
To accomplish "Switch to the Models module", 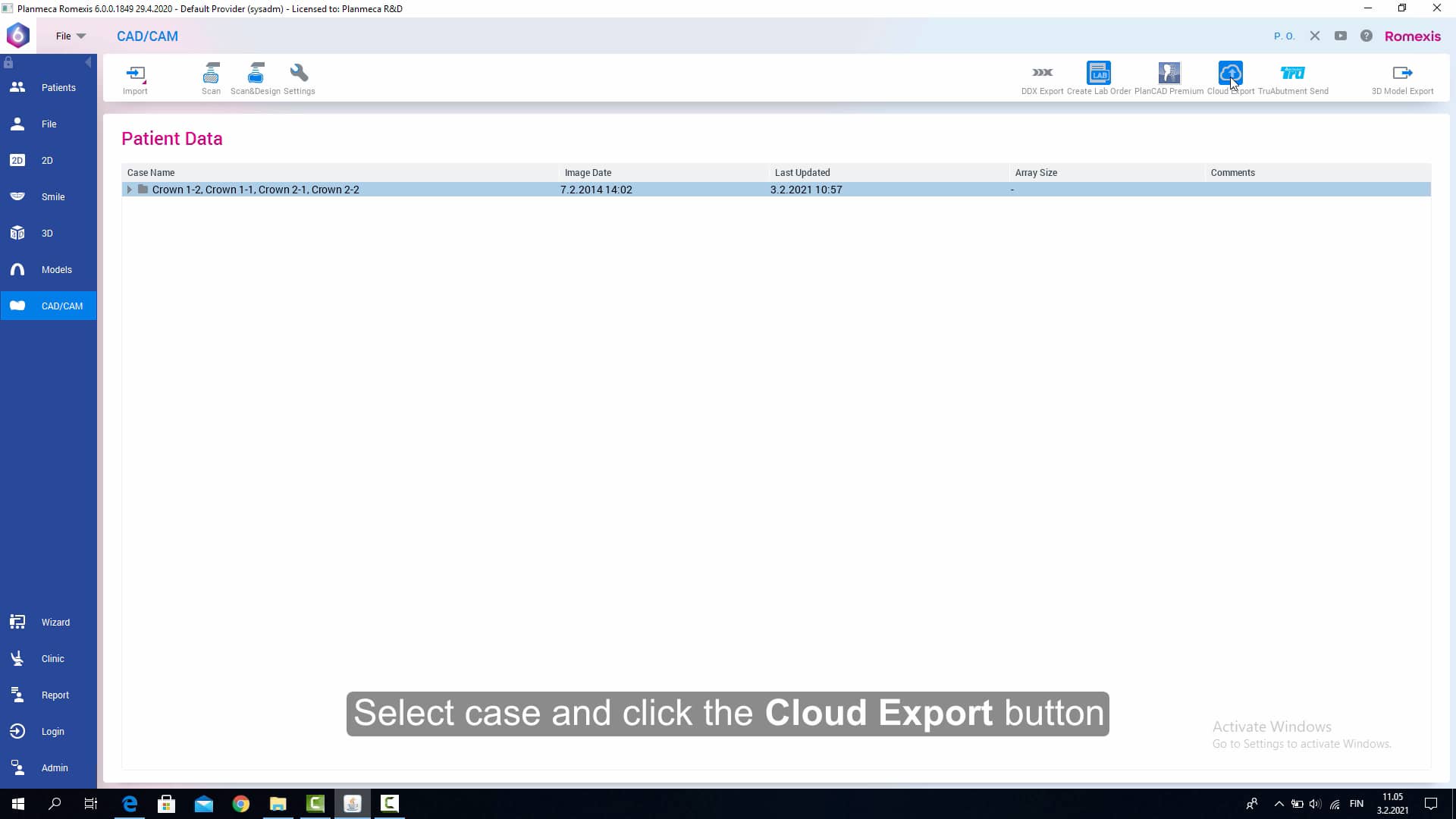I will pos(48,269).
